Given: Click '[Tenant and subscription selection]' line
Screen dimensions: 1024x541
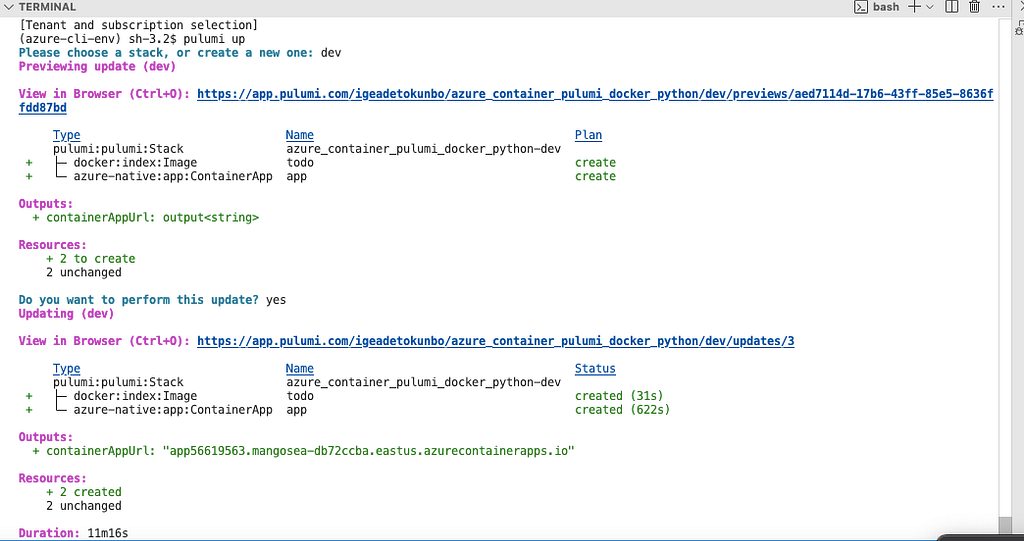Looking at the screenshot, I should (x=139, y=25).
